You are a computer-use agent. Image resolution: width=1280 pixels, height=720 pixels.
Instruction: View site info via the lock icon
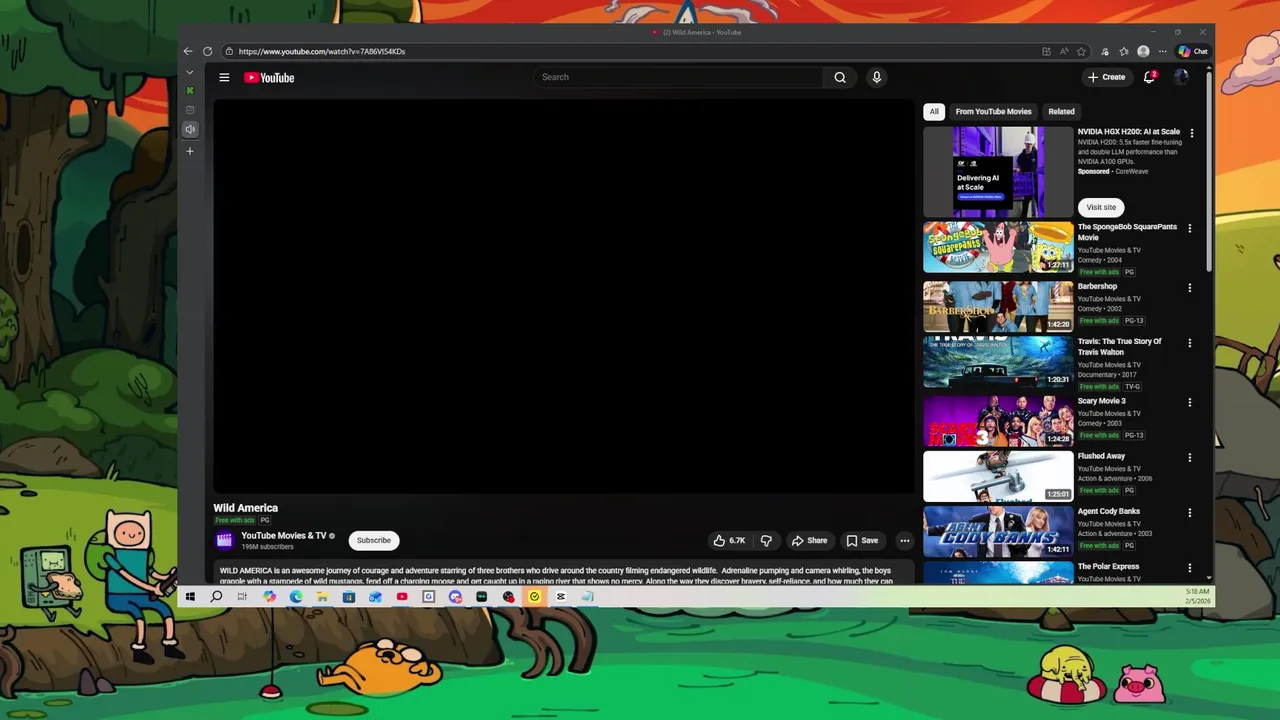point(229,51)
